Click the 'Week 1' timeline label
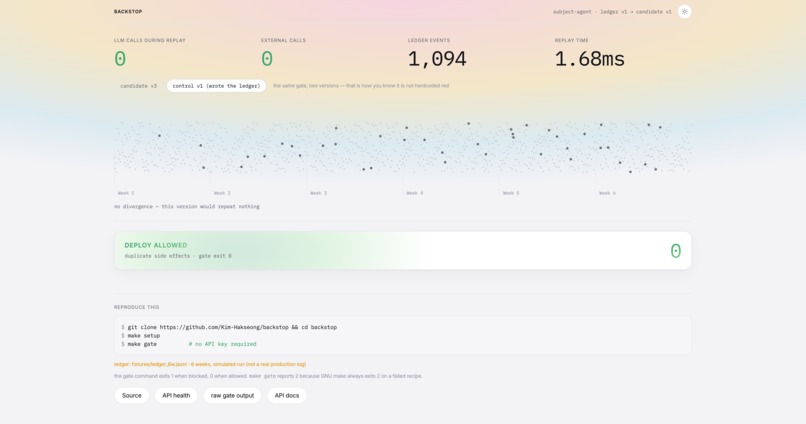The height and width of the screenshot is (424, 806). pos(126,193)
